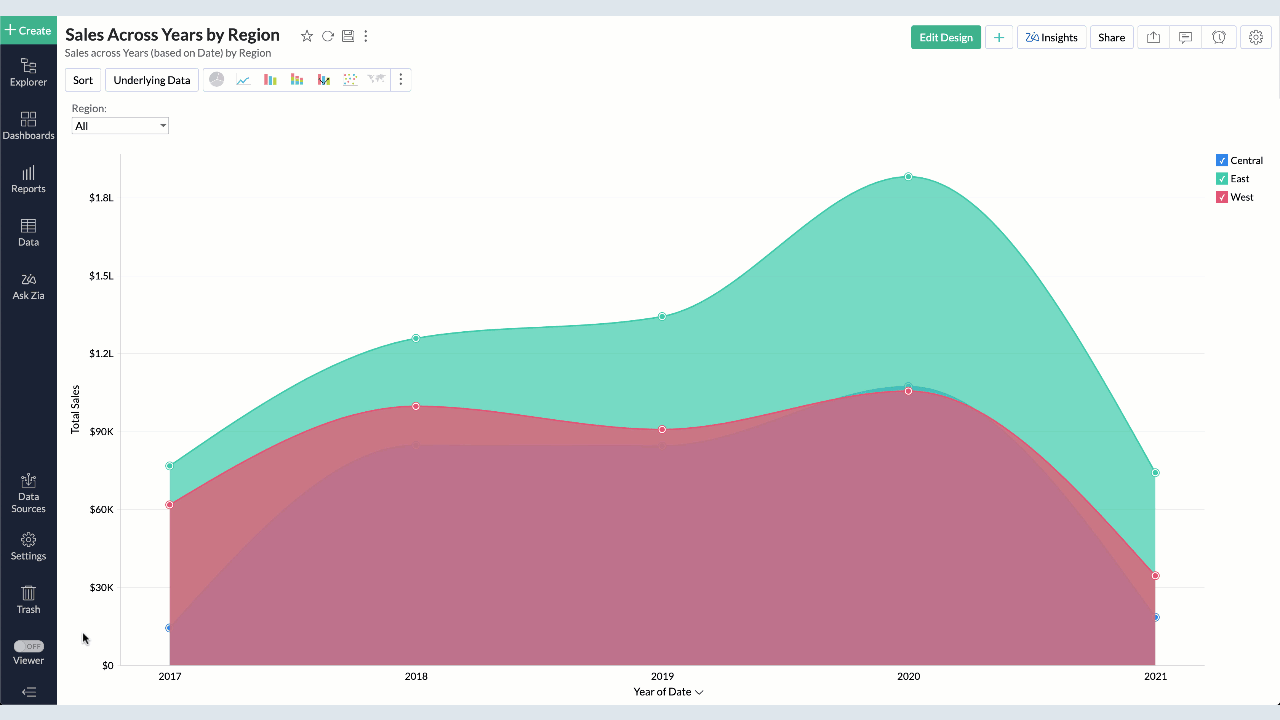Open the Region filter dropdown
Viewport: 1280px width, 720px height.
120,126
